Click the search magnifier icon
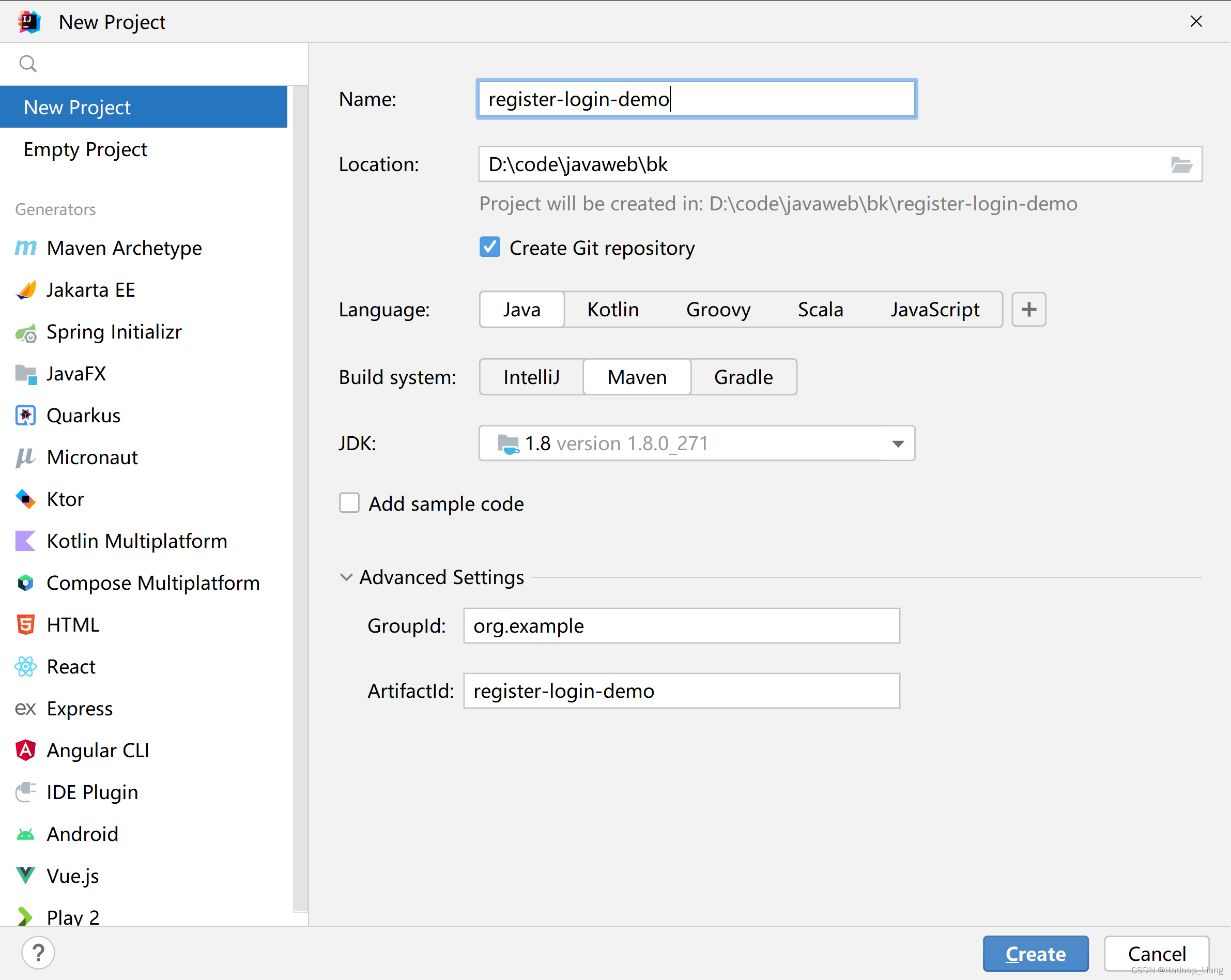The image size is (1231, 980). click(27, 64)
